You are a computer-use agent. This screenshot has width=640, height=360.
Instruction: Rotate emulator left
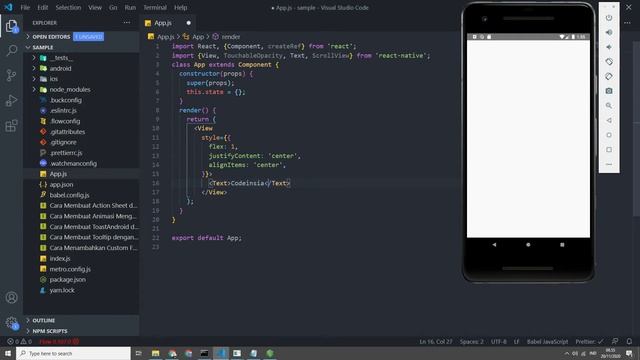pyautogui.click(x=609, y=62)
